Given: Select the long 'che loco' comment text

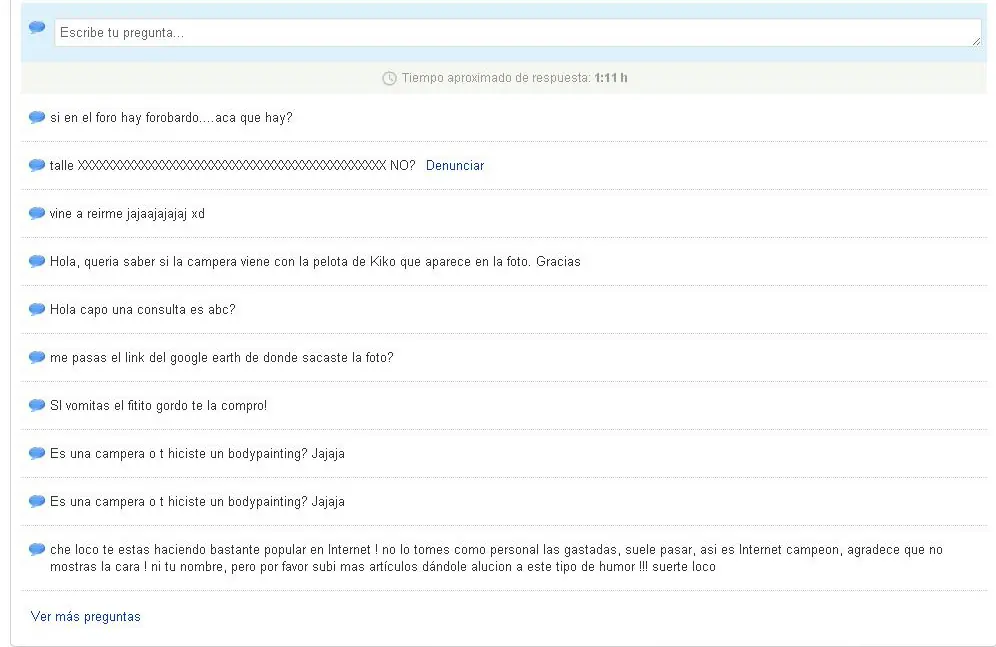Looking at the screenshot, I should click(496, 558).
